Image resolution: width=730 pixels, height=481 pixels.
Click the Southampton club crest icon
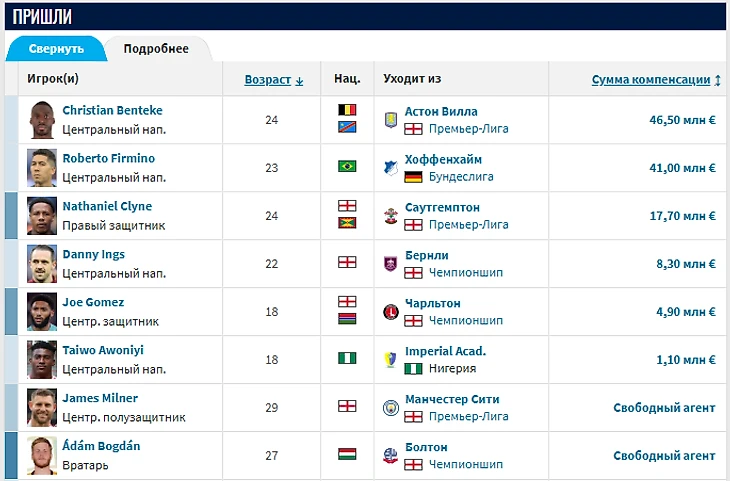tap(391, 216)
